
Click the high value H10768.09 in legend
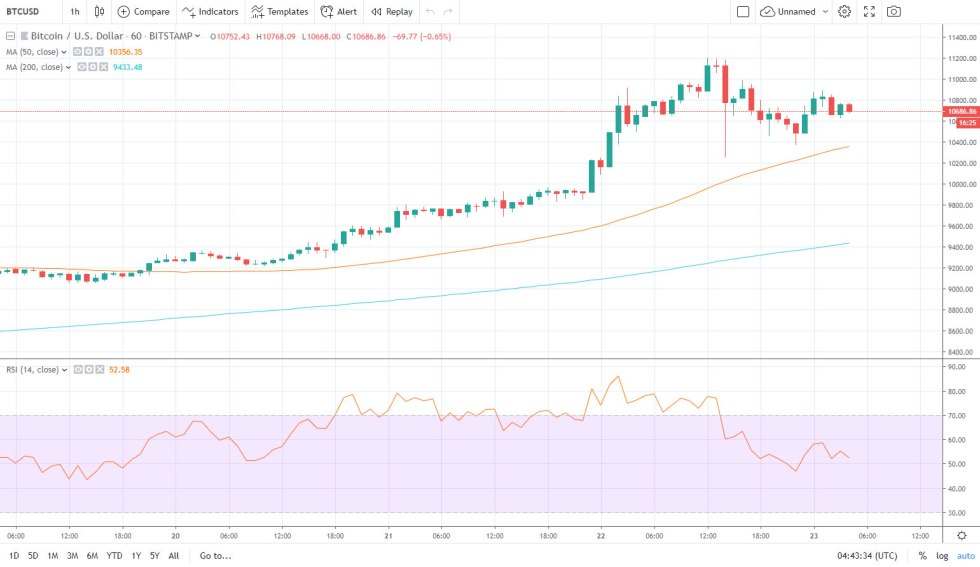coord(276,36)
